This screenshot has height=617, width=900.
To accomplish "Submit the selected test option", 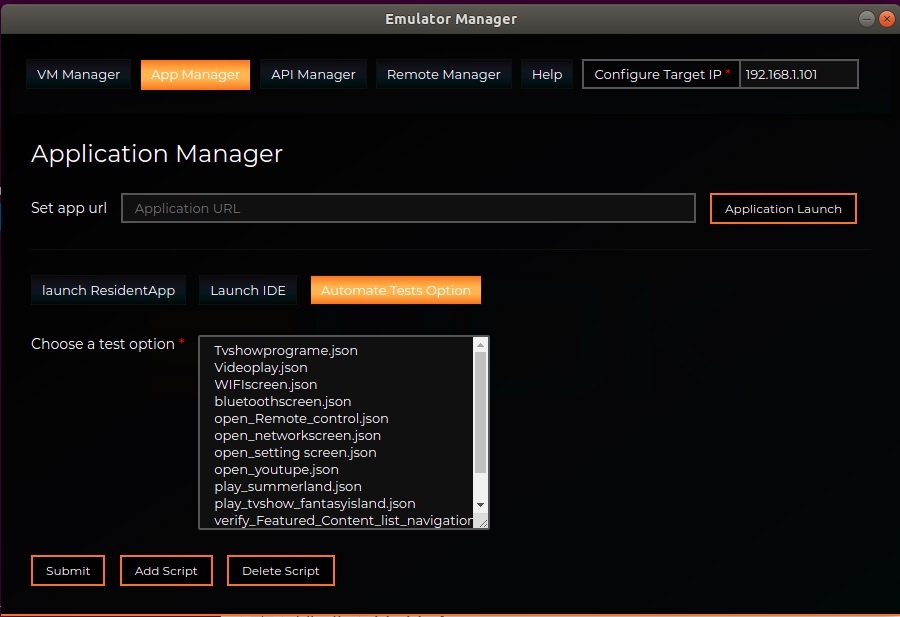I will [68, 571].
